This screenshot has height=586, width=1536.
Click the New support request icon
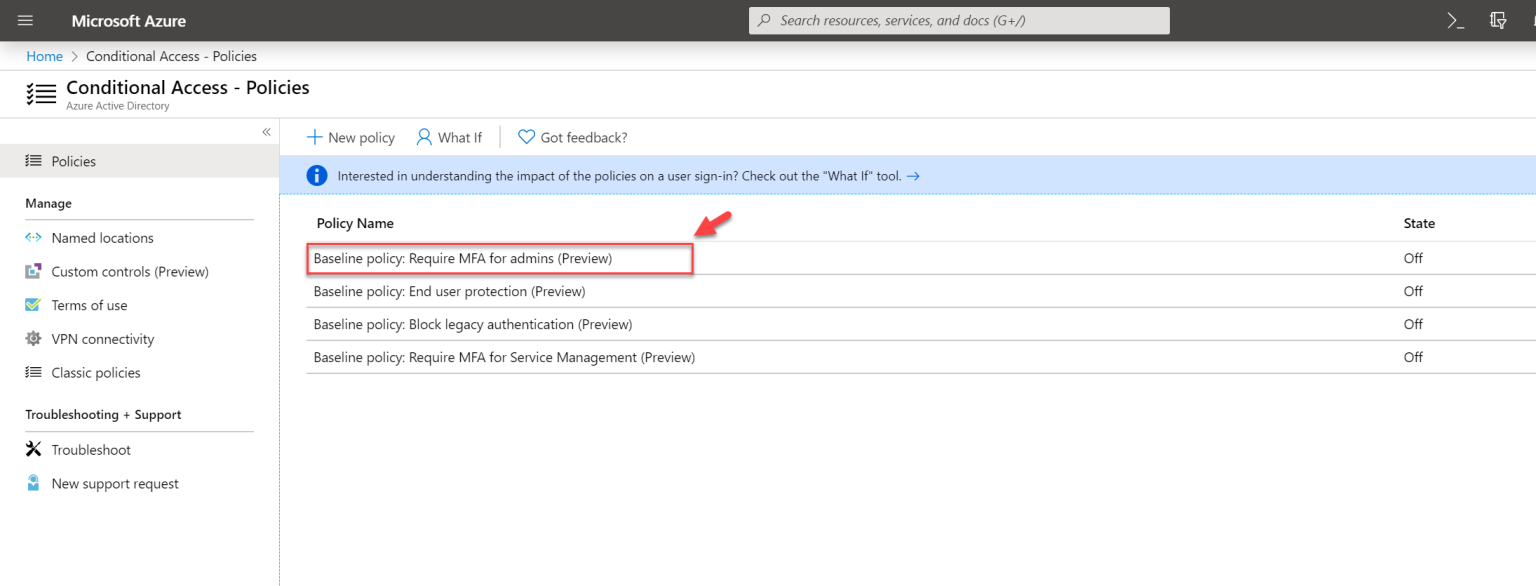click(33, 483)
